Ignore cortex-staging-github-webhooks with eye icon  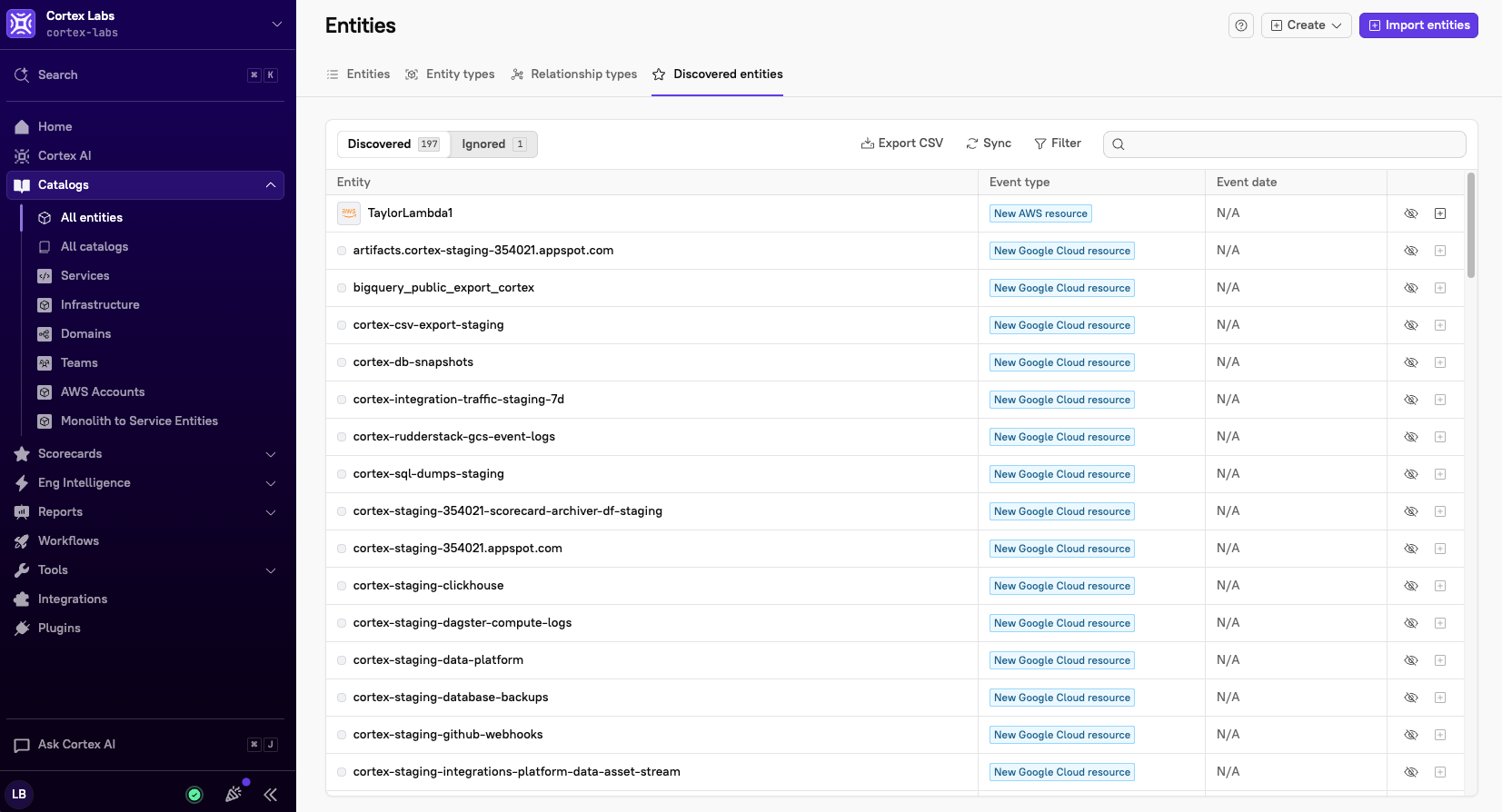(x=1411, y=735)
